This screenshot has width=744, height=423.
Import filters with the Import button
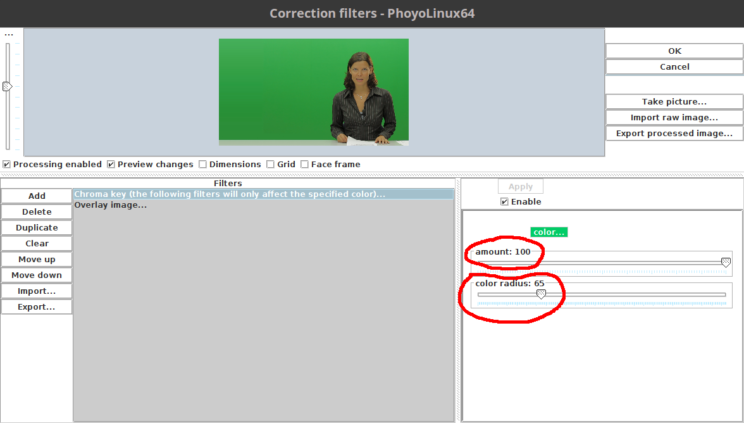37,291
